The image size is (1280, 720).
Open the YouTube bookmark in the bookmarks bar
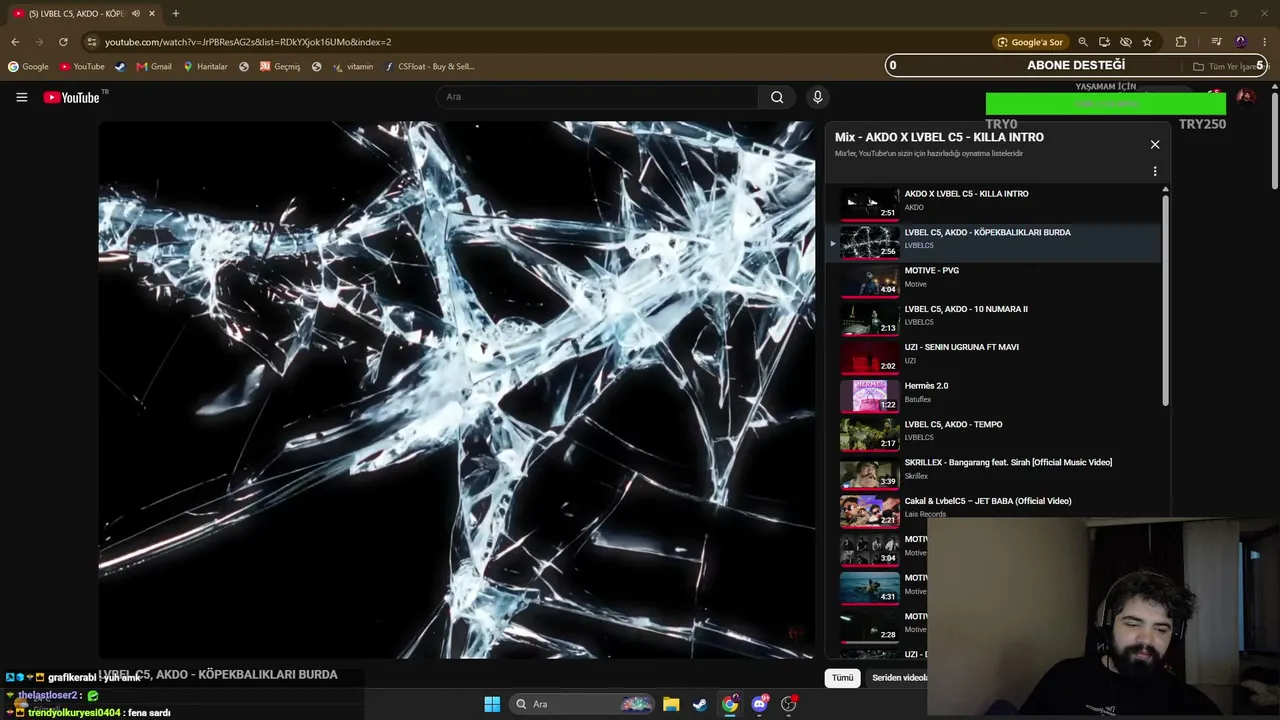pyautogui.click(x=82, y=67)
